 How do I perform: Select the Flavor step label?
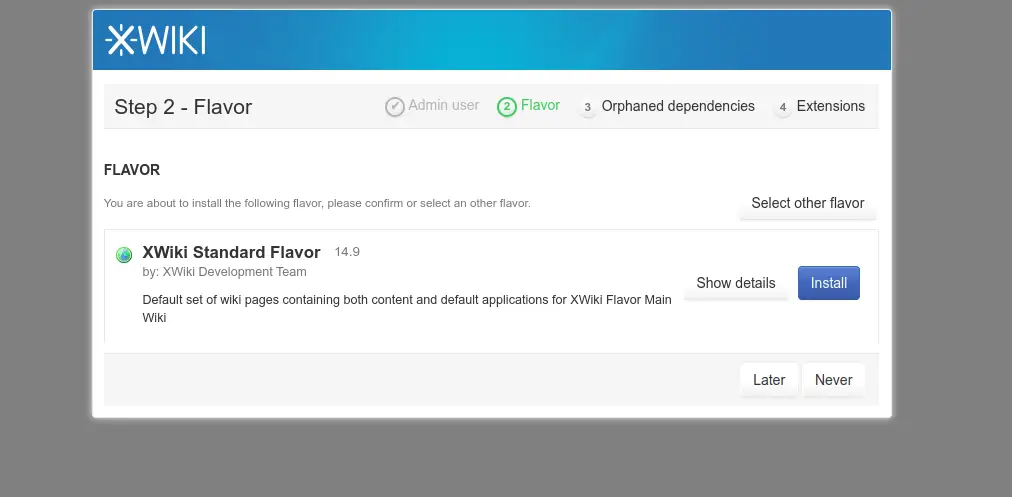point(540,105)
